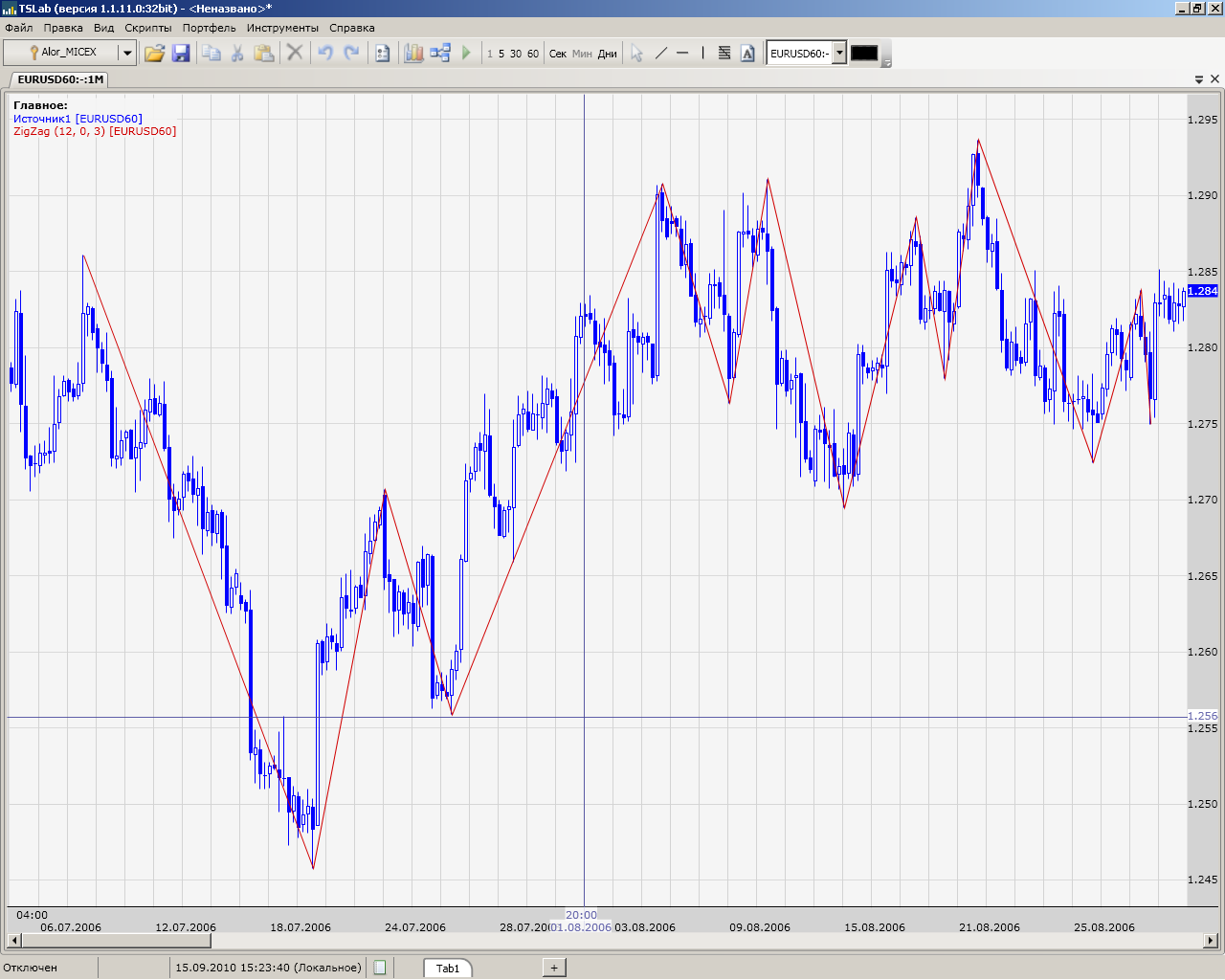Expand the Alor_MICEX data source dropdown
This screenshot has width=1225, height=980.
126,54
